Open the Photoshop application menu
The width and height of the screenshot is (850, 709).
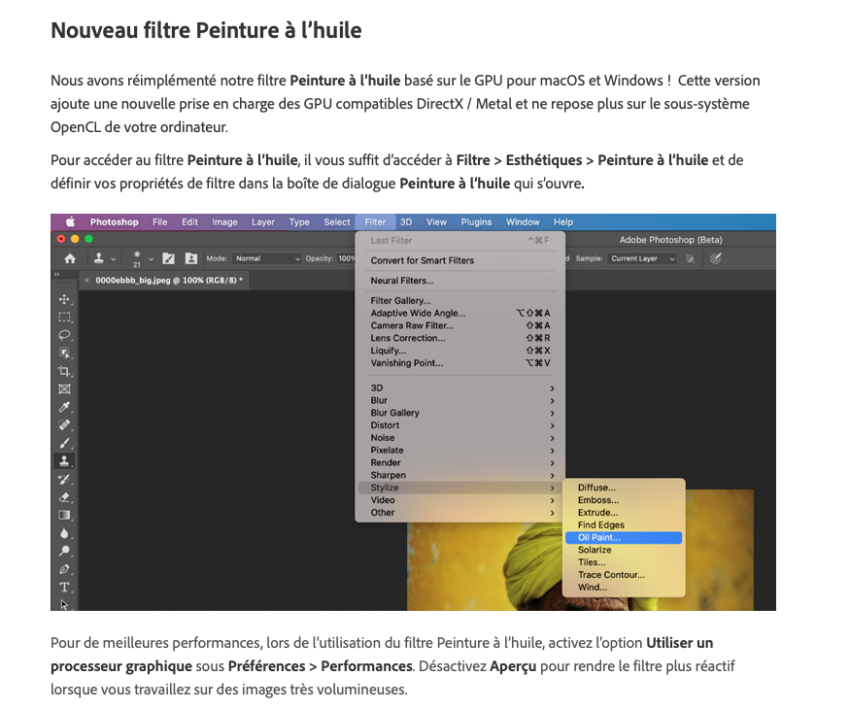click(114, 222)
